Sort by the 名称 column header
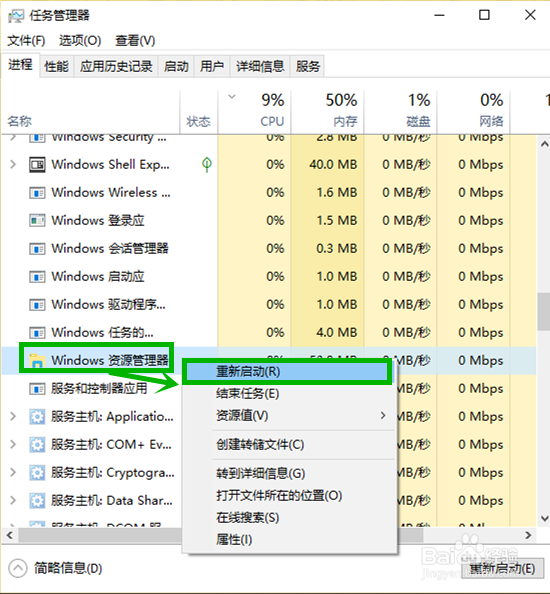The width and height of the screenshot is (550, 594). (x=91, y=112)
